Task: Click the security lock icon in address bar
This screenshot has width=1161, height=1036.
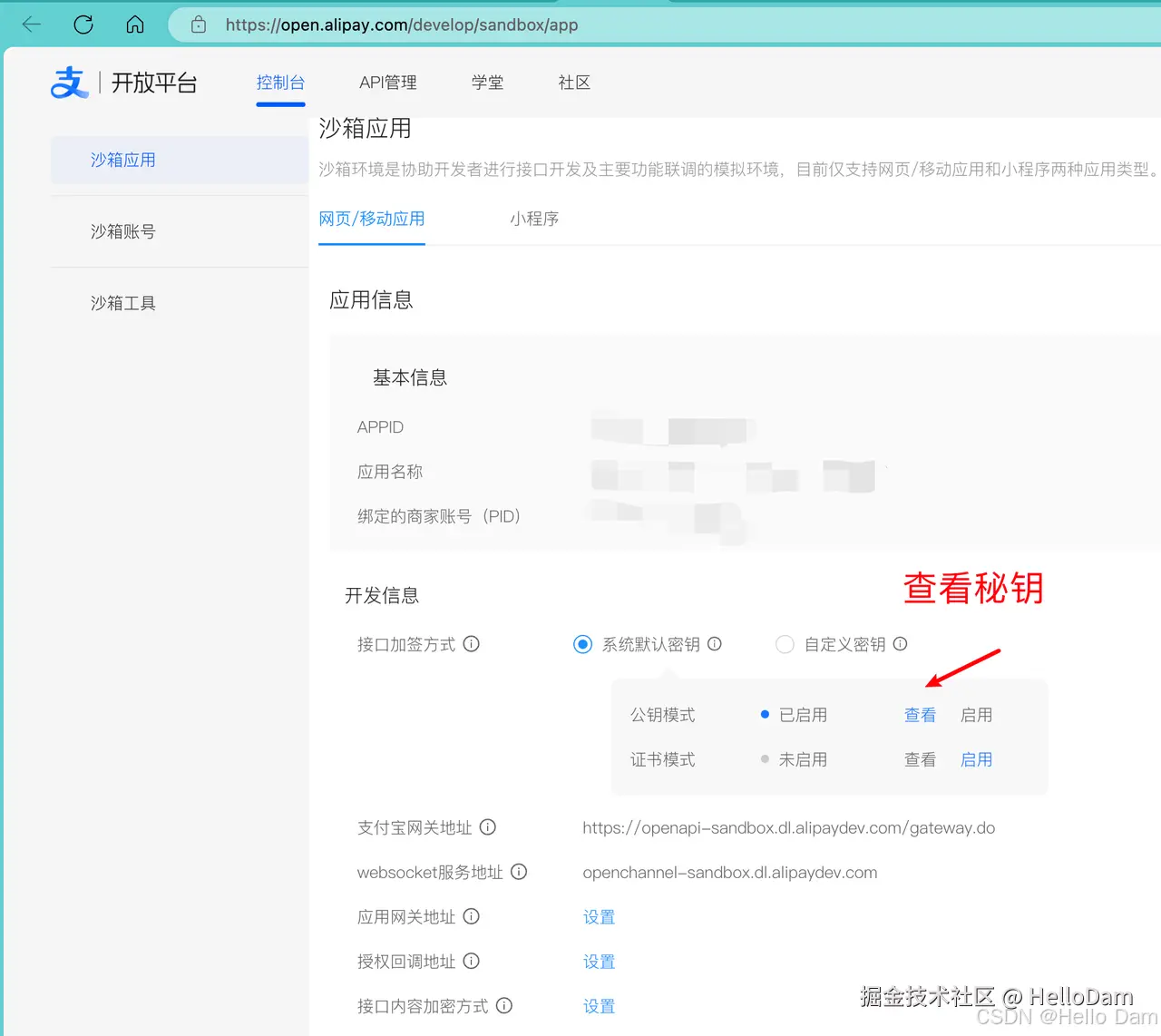Action: click(198, 24)
